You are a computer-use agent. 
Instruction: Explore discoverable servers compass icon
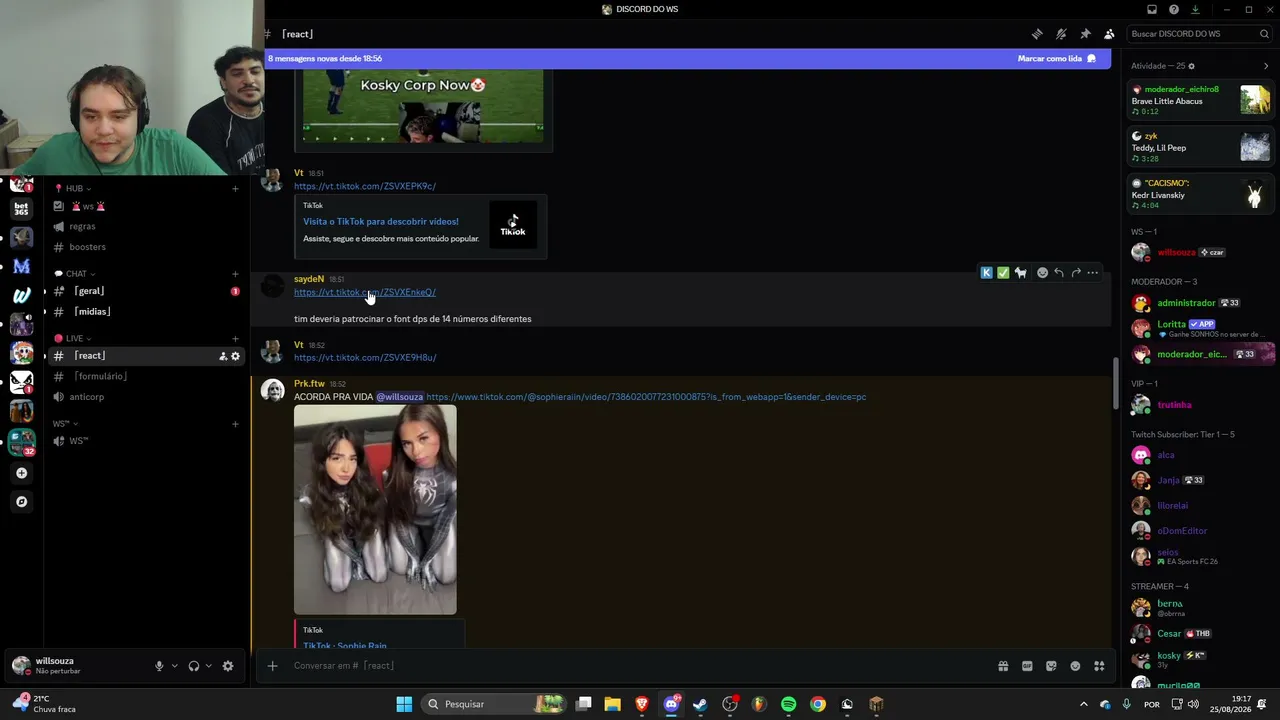point(21,502)
